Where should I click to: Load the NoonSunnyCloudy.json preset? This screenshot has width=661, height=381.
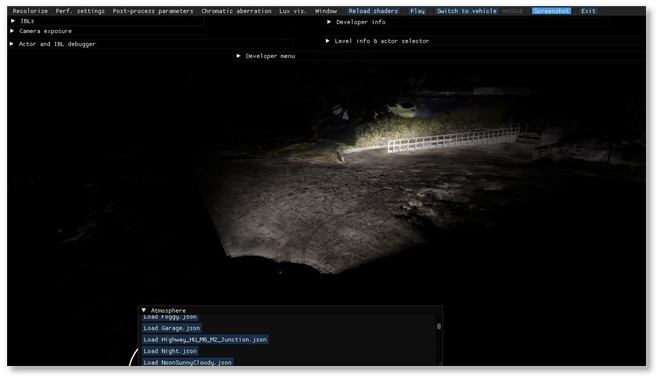pos(188,362)
